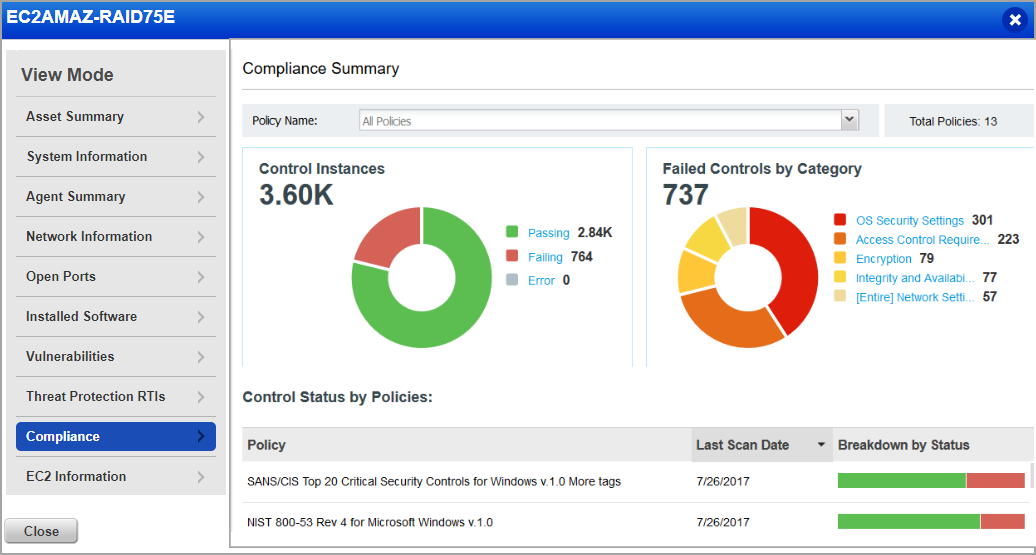This screenshot has height=555, width=1036.
Task: Open the Vulnerabilities view
Action: click(x=116, y=357)
